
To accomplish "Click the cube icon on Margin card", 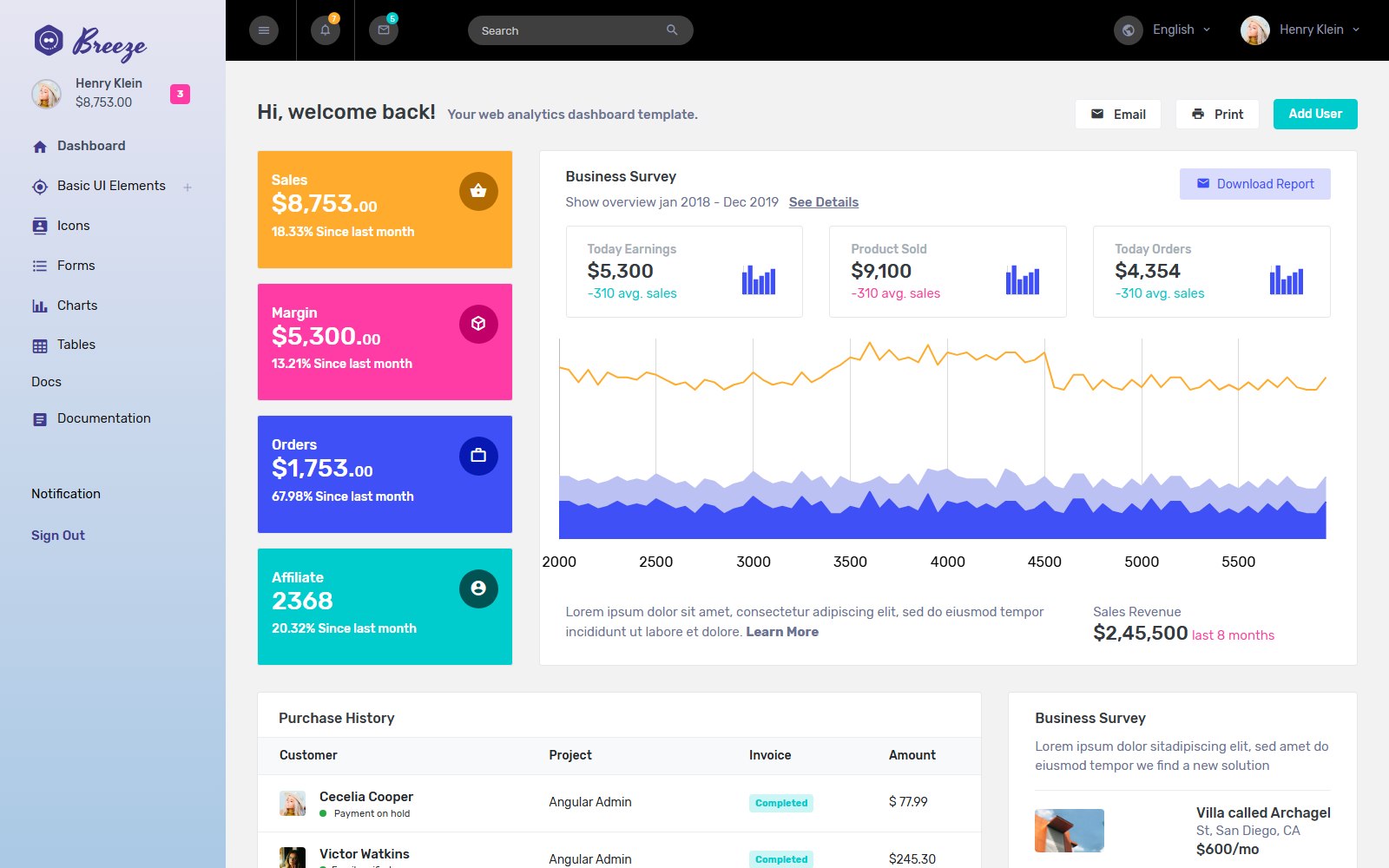I will (x=478, y=324).
